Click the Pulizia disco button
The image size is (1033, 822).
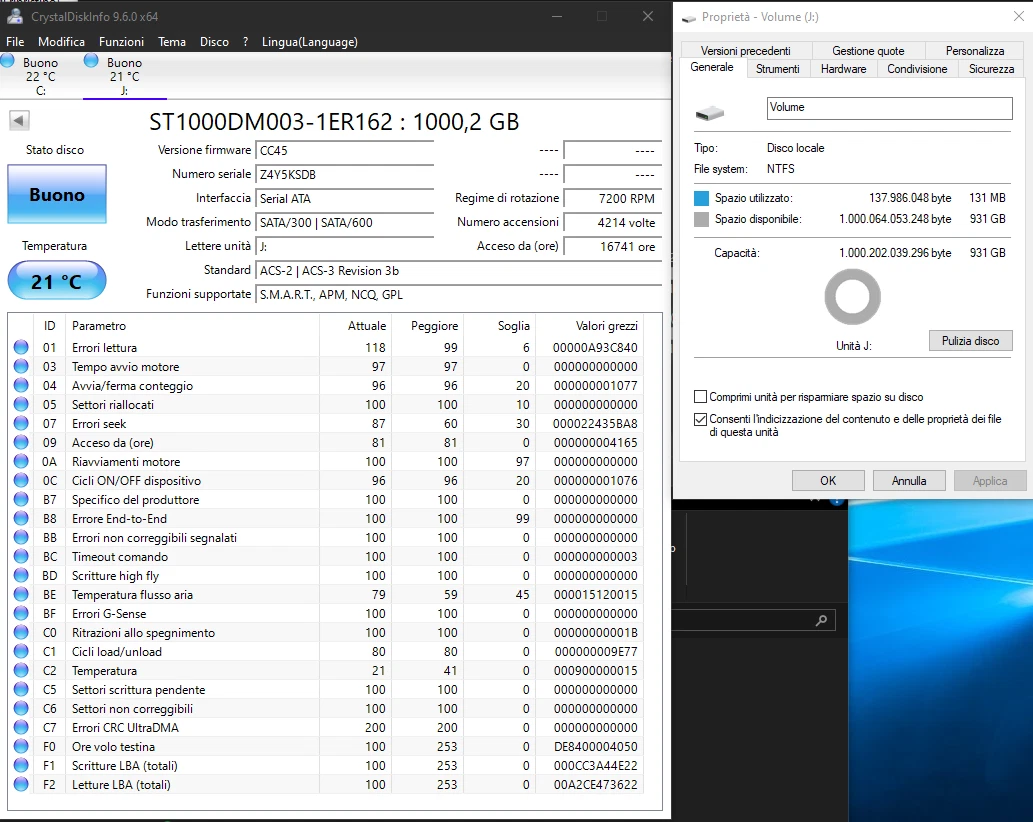970,341
